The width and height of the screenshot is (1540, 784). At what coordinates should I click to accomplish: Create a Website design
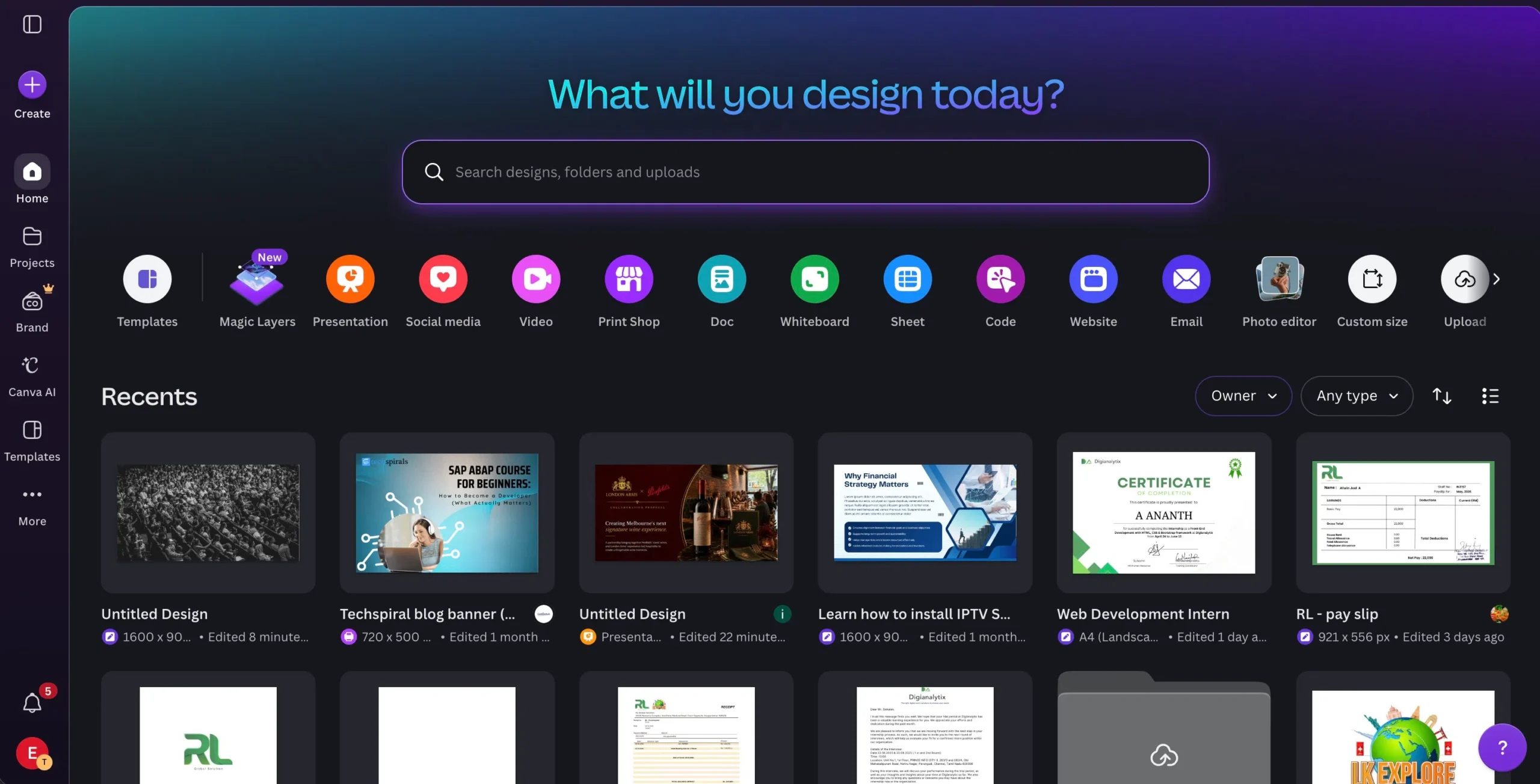click(1094, 292)
